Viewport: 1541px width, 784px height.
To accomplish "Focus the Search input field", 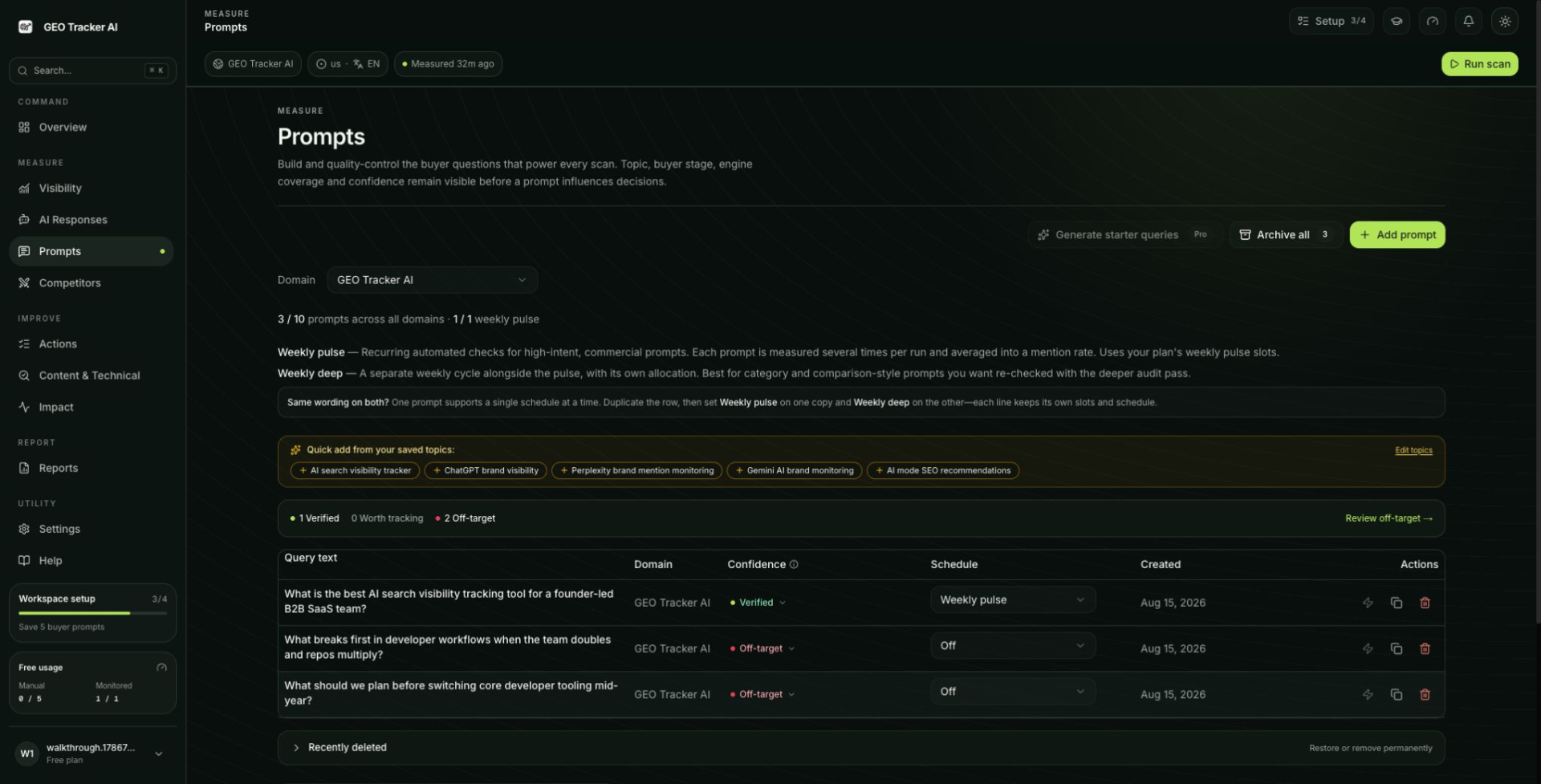I will click(x=92, y=71).
